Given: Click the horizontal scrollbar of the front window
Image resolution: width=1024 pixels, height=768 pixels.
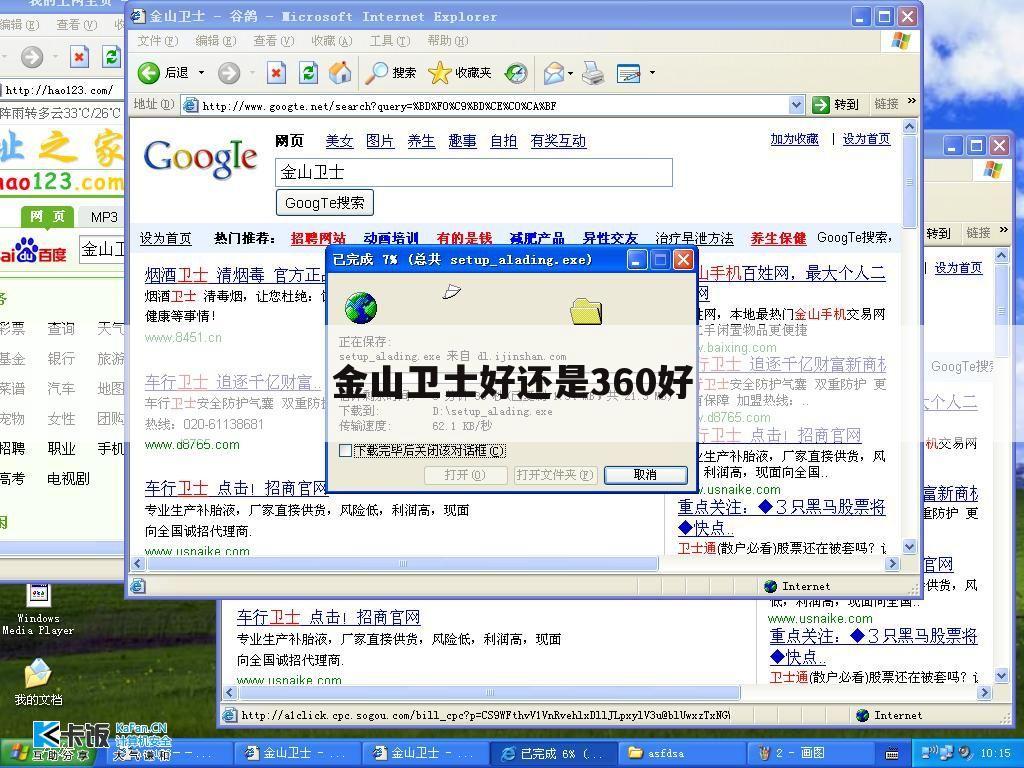Looking at the screenshot, I should pos(403,563).
